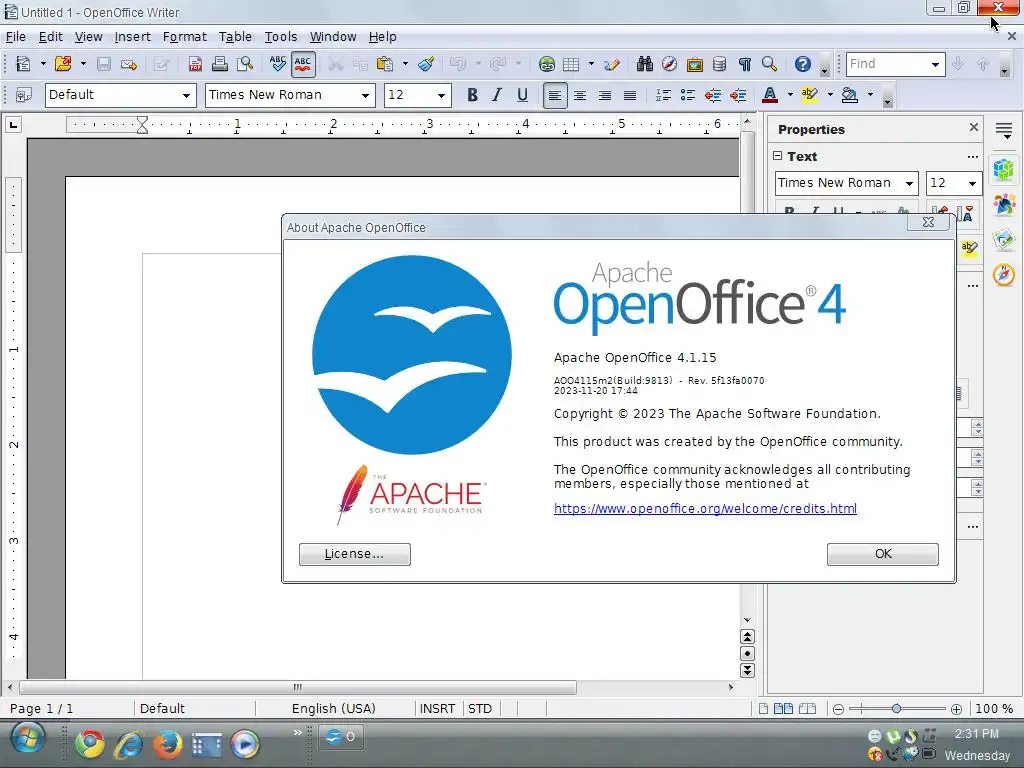Toggle Nonprinting Characters pilcrow
The height and width of the screenshot is (768, 1024).
(x=744, y=64)
